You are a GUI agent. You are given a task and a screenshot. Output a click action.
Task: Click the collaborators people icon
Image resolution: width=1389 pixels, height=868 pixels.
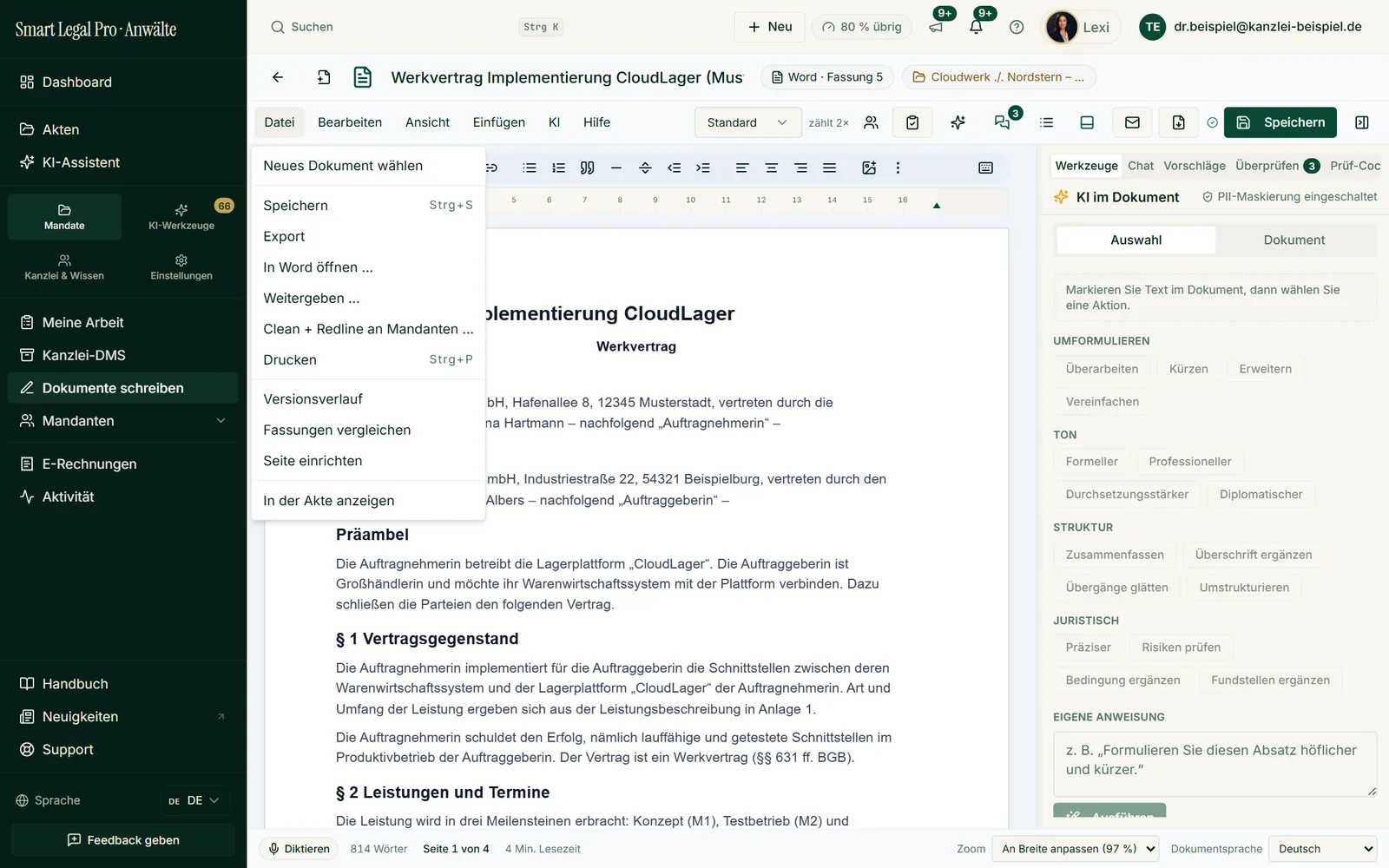coord(871,122)
